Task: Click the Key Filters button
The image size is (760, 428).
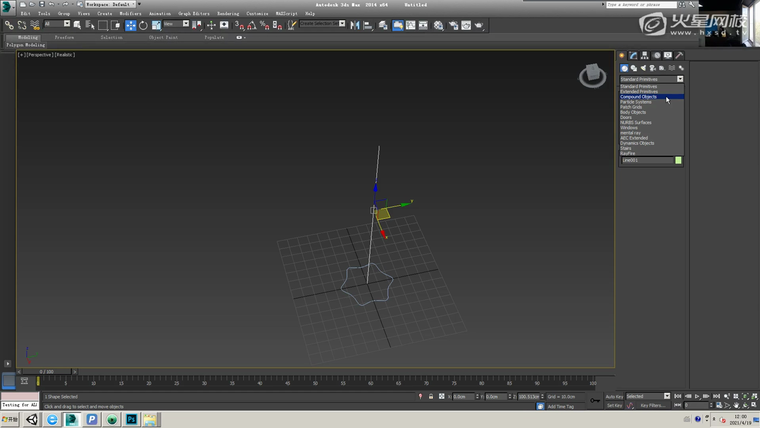Action: [x=653, y=405]
